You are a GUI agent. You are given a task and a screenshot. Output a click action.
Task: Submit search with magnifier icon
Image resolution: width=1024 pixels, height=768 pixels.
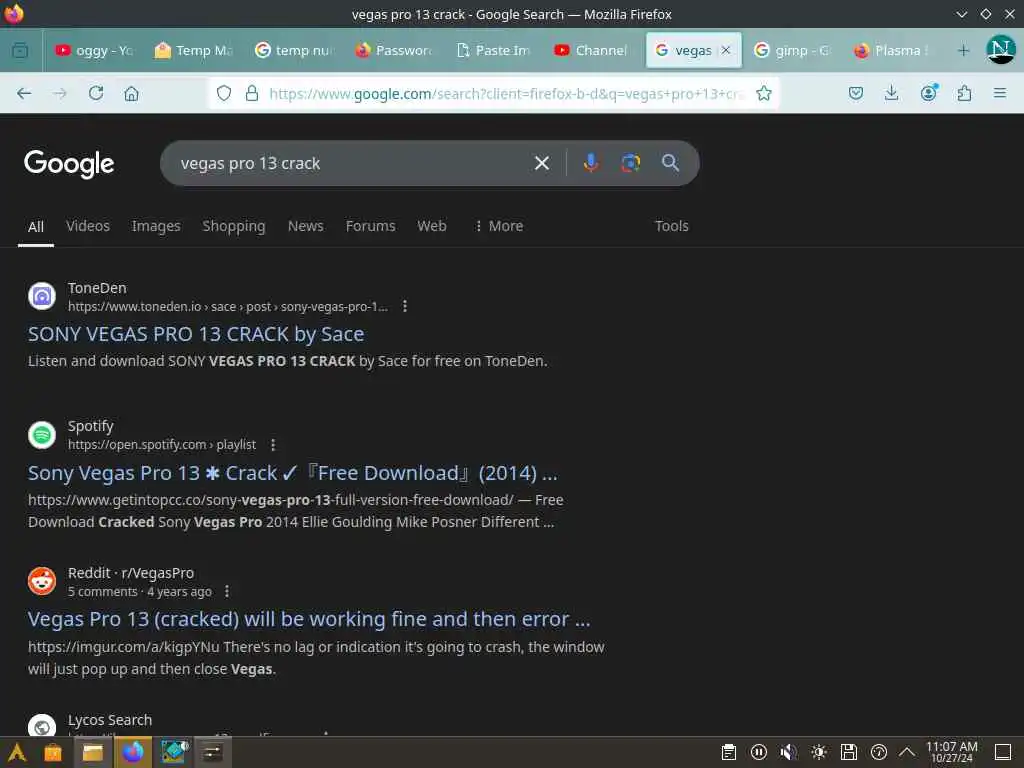tap(670, 163)
